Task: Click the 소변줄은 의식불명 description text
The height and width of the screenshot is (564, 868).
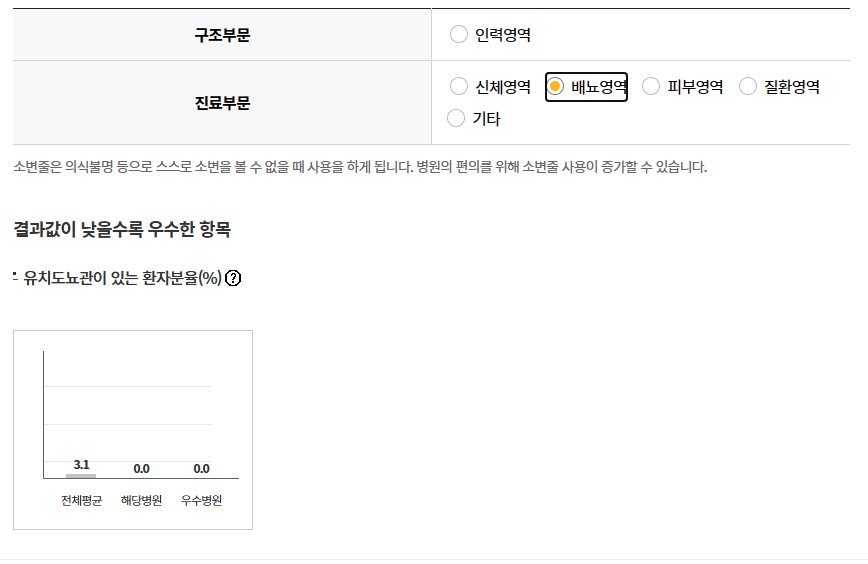Action: click(x=360, y=167)
